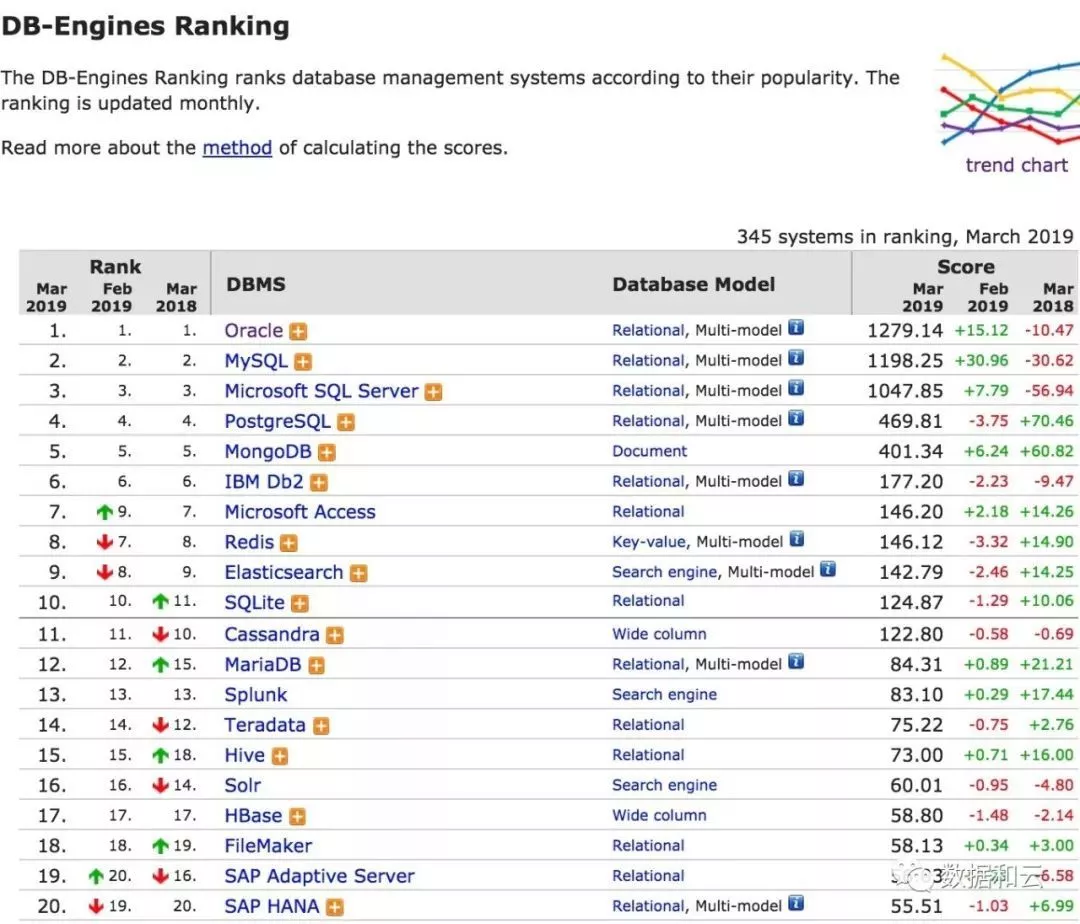Click the plus icon beside Elasticsearch
The image size is (1080, 924).
point(358,574)
